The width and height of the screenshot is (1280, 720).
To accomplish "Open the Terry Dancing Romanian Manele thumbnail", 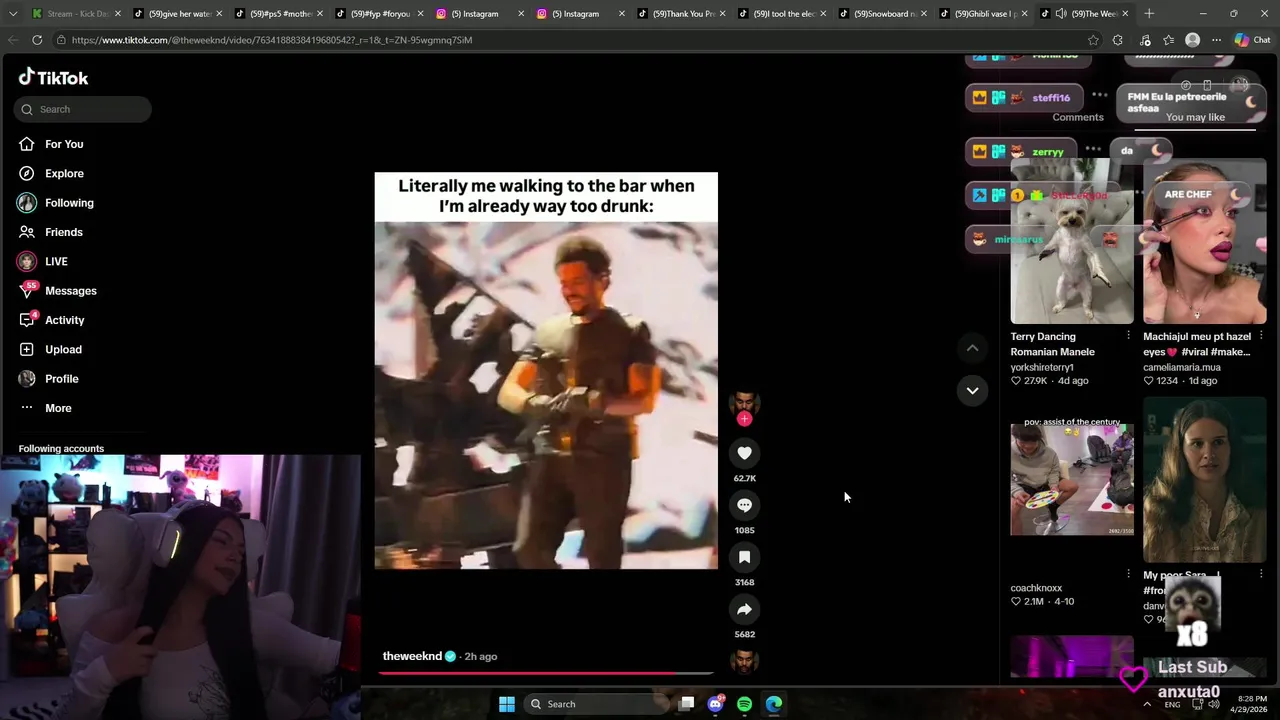I will pyautogui.click(x=1072, y=241).
